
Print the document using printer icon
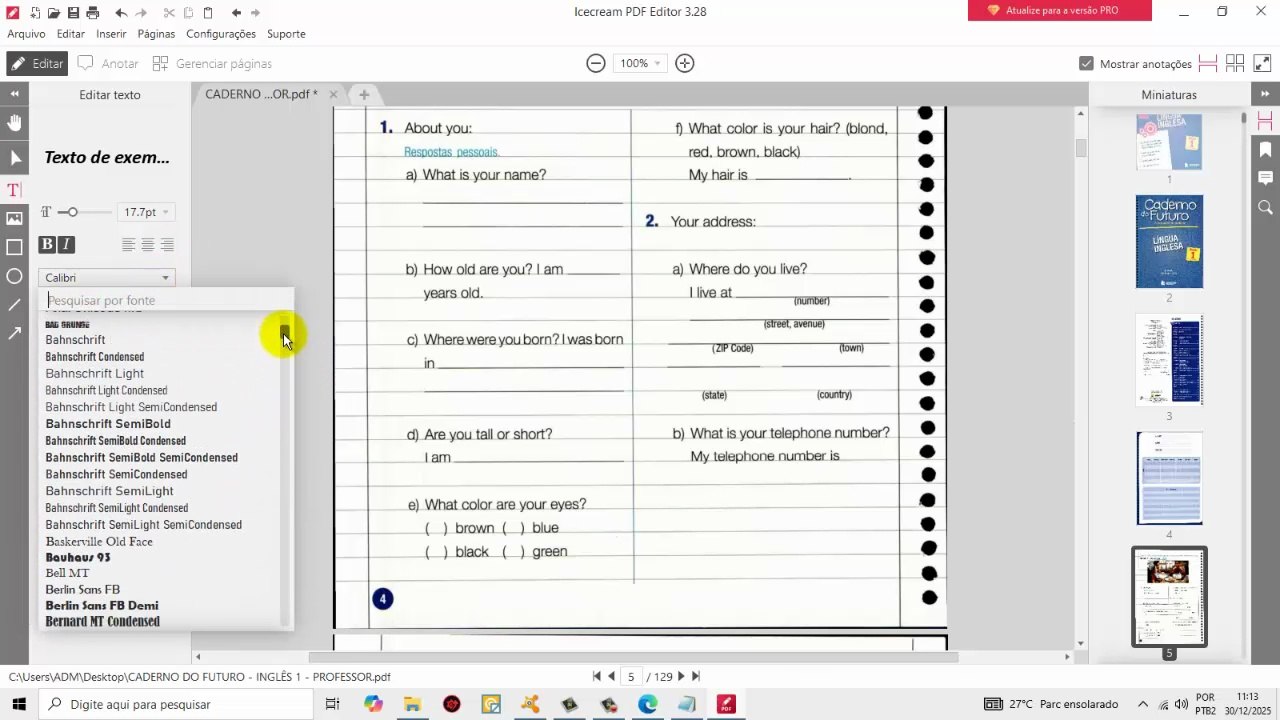tap(93, 13)
